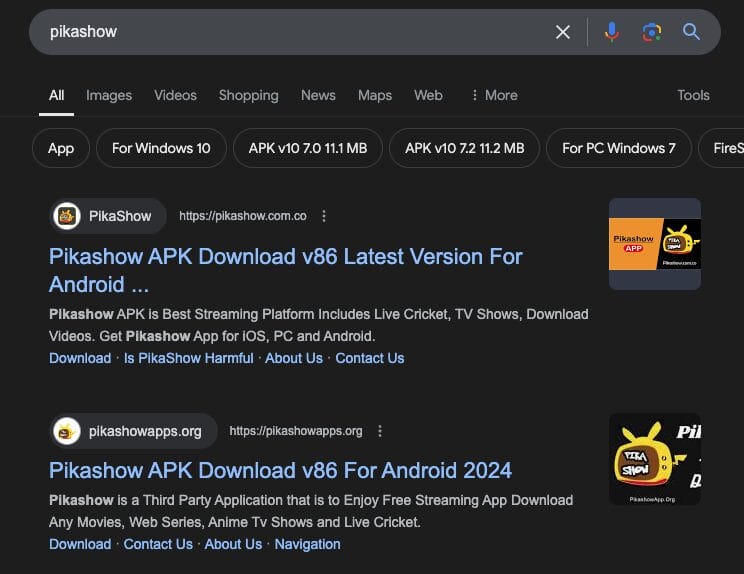The width and height of the screenshot is (744, 574).
Task: Open Pikashow APK Download v86 For Android 2024
Action: pos(280,471)
